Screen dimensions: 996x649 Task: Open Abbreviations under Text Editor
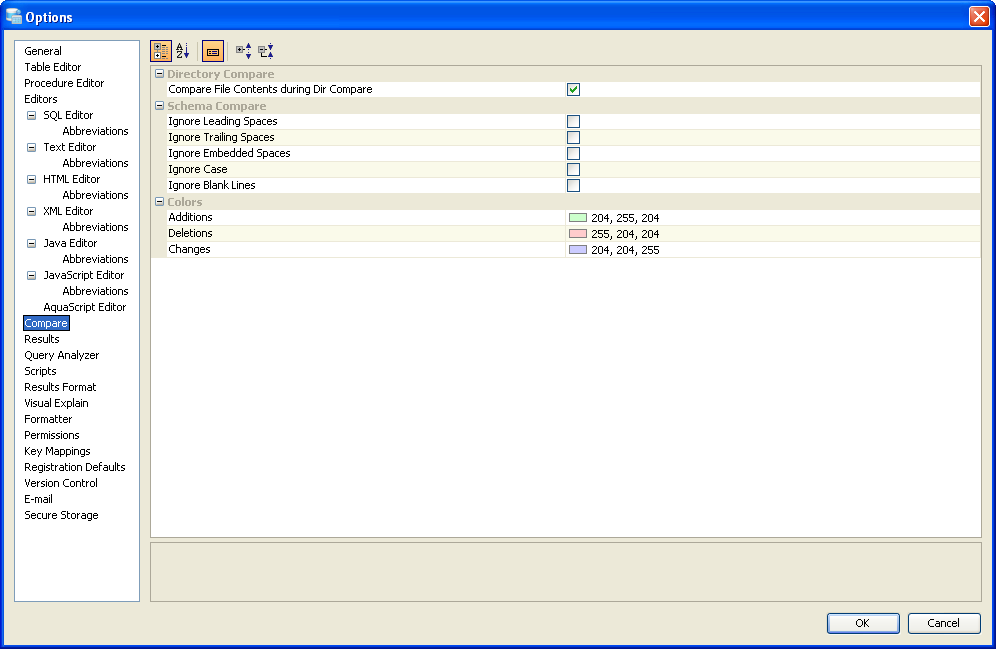(x=95, y=163)
